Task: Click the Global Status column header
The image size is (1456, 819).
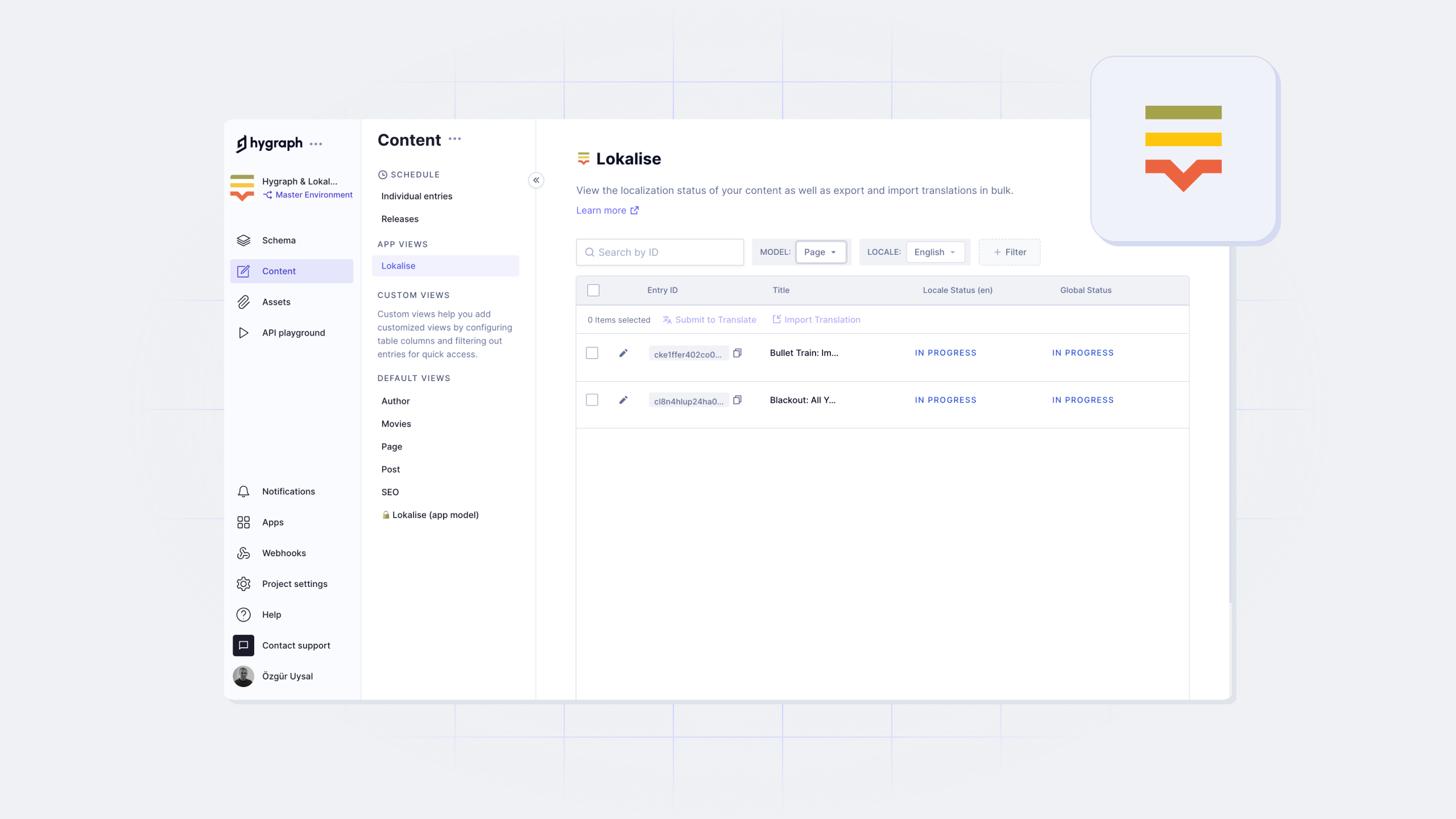Action: click(1086, 290)
